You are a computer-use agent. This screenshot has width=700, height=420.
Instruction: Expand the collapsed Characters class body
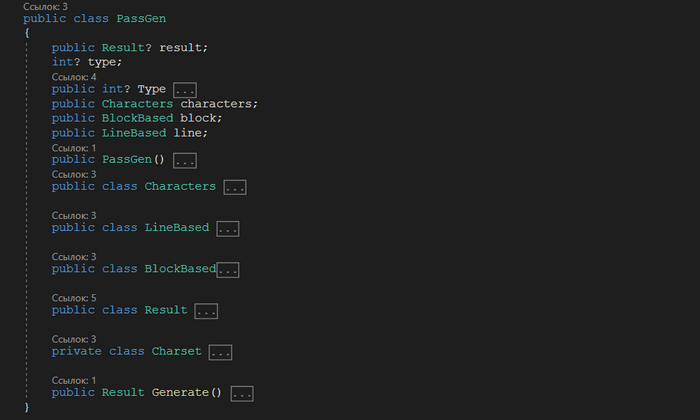(x=235, y=187)
